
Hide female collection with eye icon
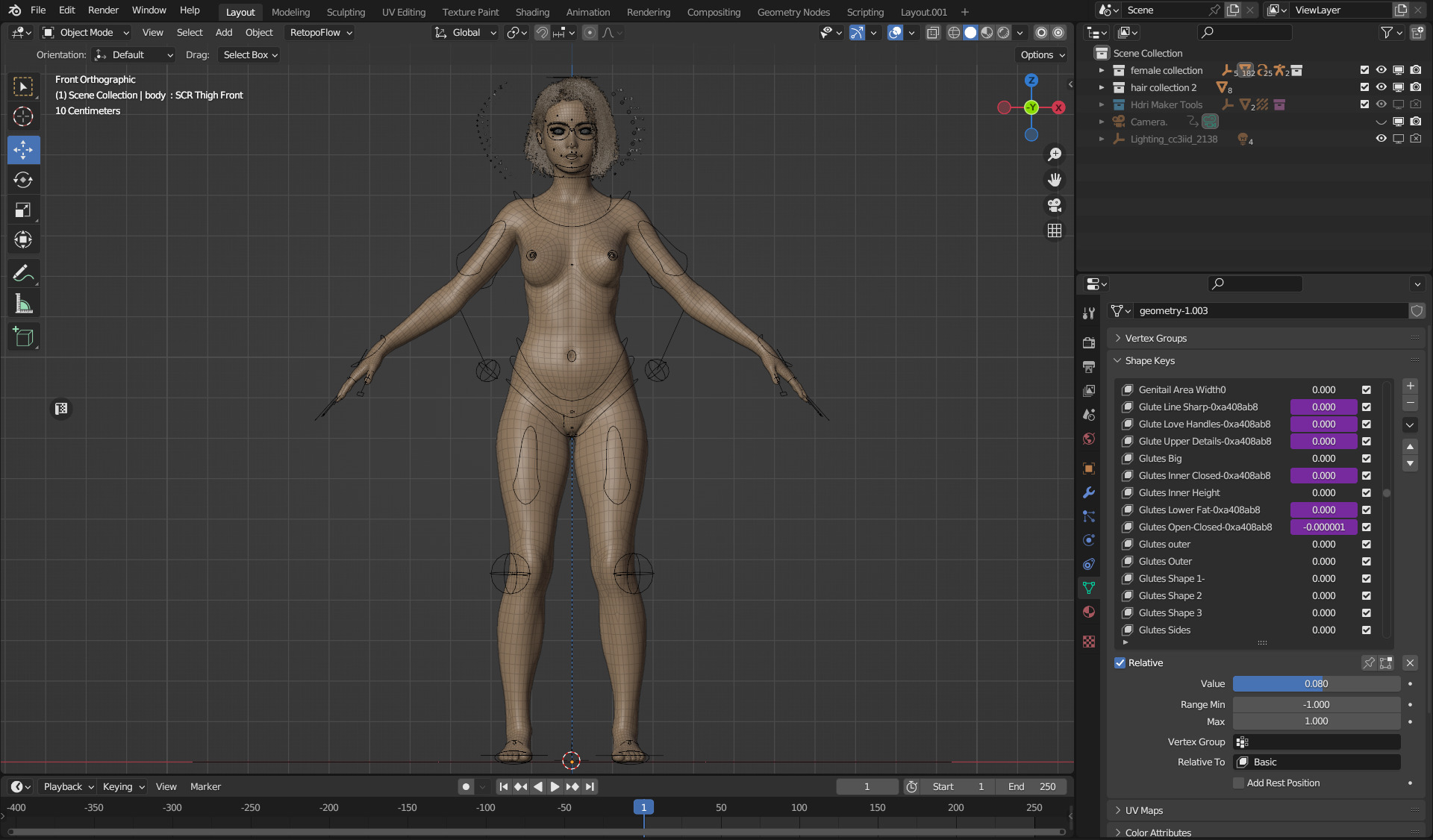1381,70
